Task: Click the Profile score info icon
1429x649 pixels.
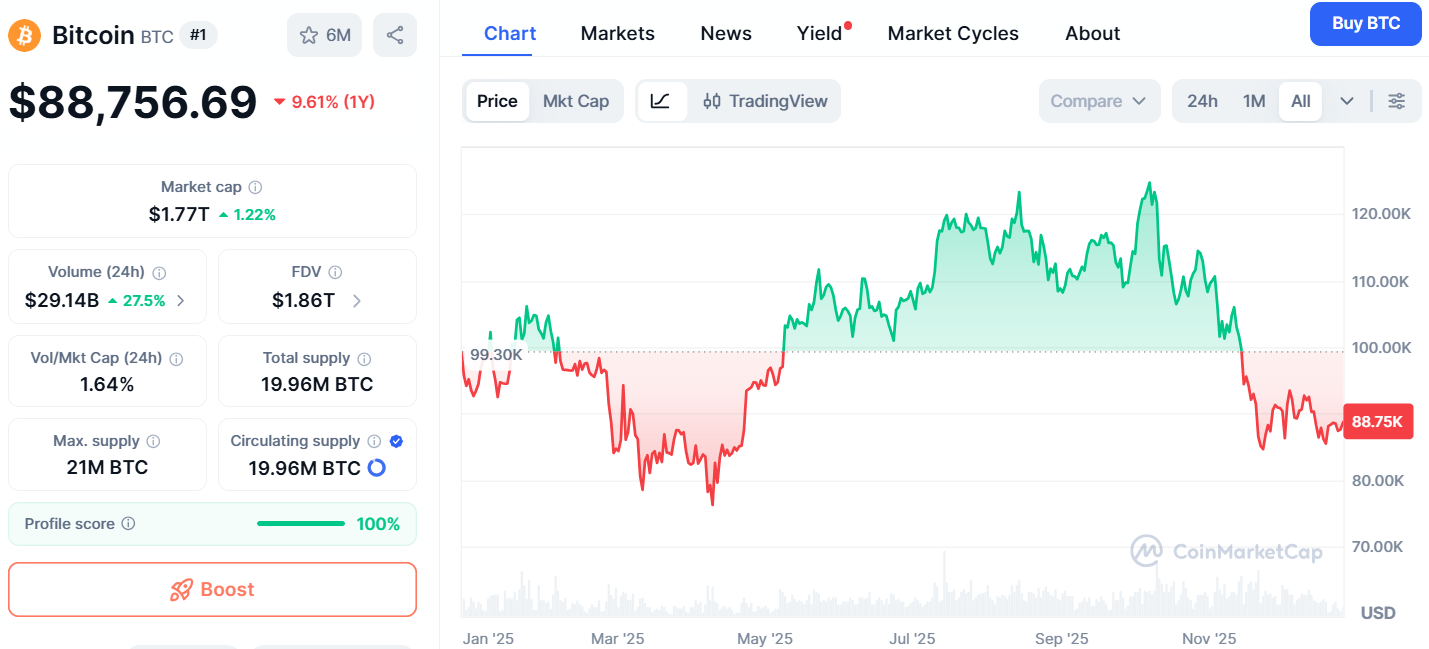Action: [x=129, y=524]
